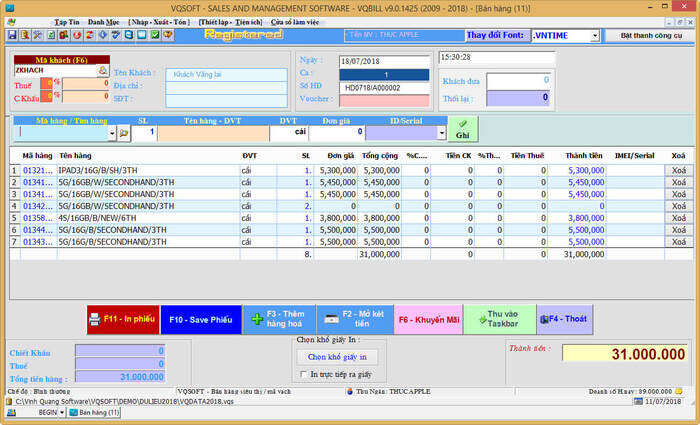
Task: Open customer lookup icon beside ZKHACH
Action: (x=102, y=71)
